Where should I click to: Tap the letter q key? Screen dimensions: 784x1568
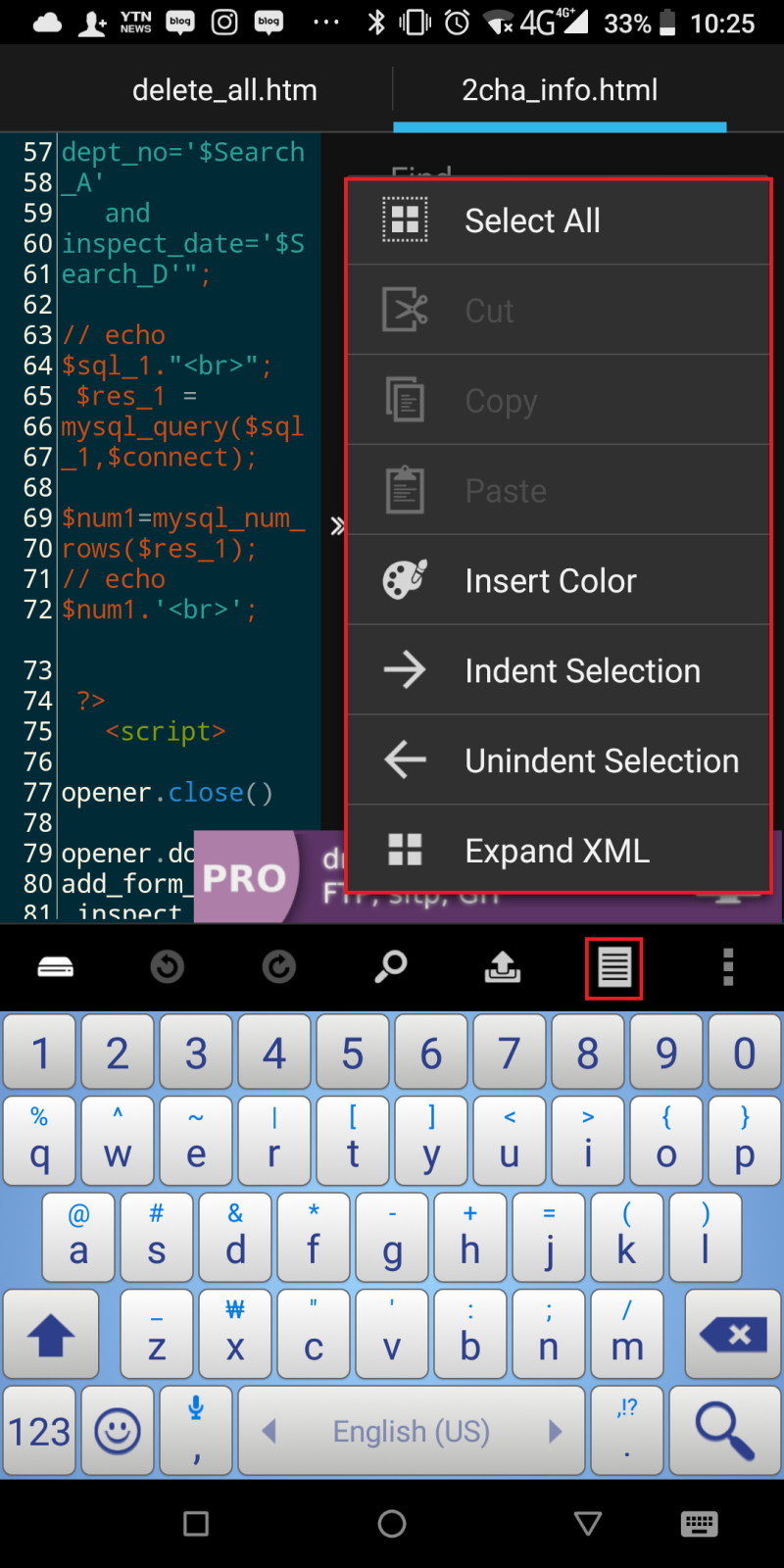39,1142
